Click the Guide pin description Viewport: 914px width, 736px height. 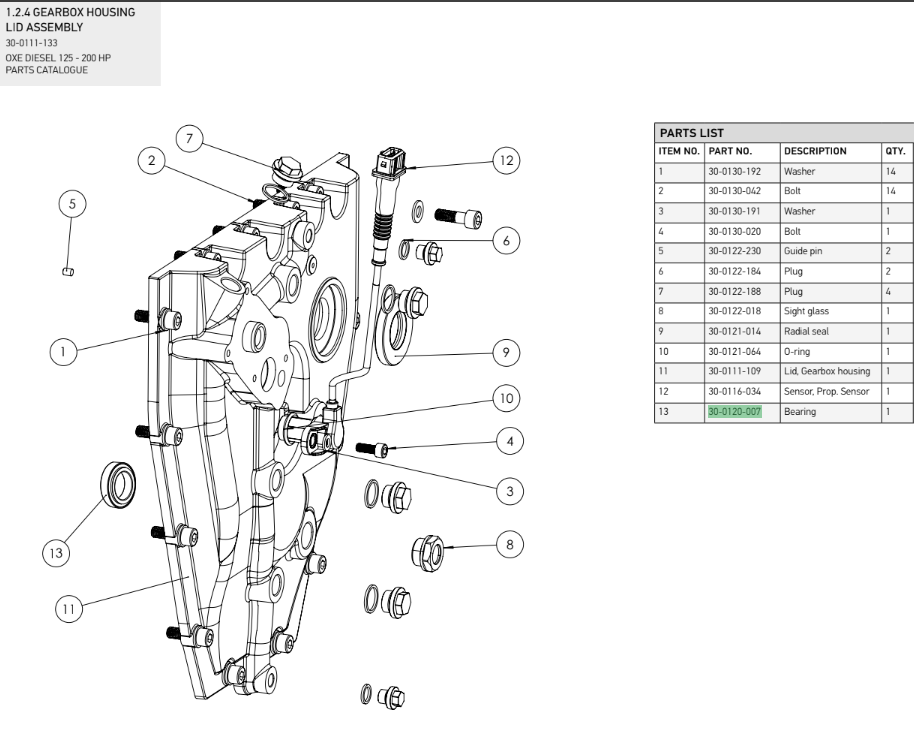pyautogui.click(x=803, y=251)
